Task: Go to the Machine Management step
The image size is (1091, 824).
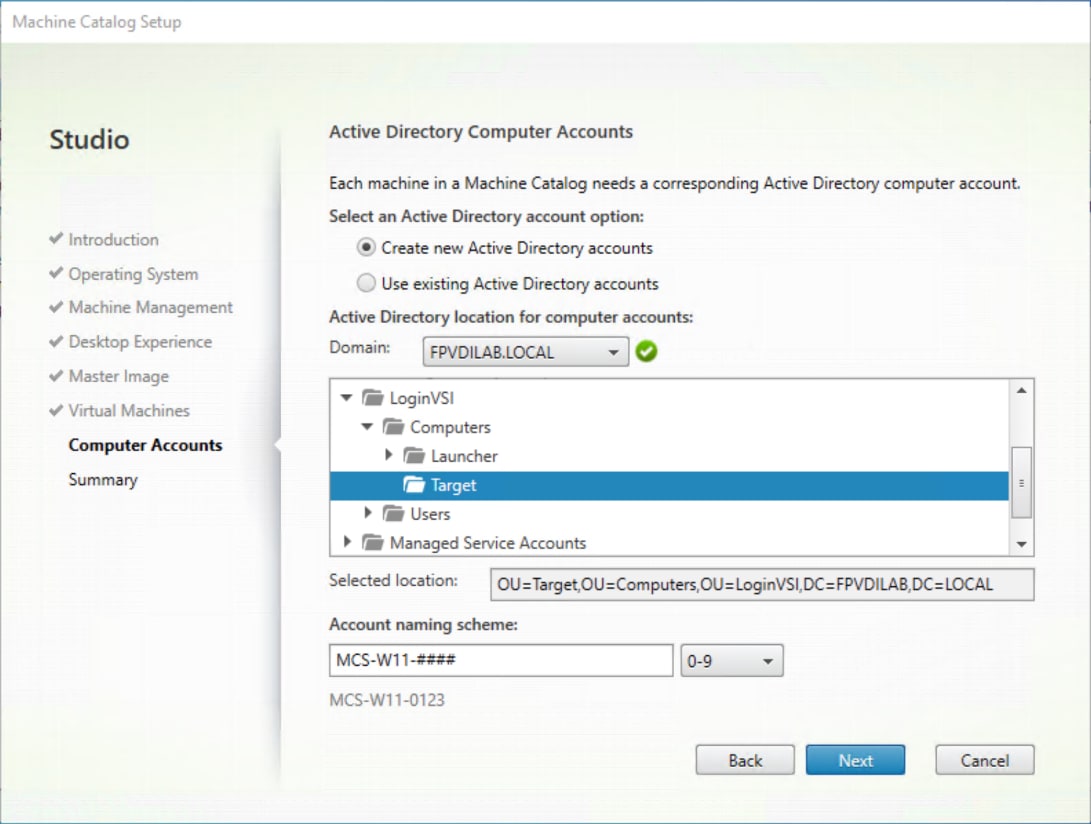Action: pyautogui.click(x=151, y=308)
